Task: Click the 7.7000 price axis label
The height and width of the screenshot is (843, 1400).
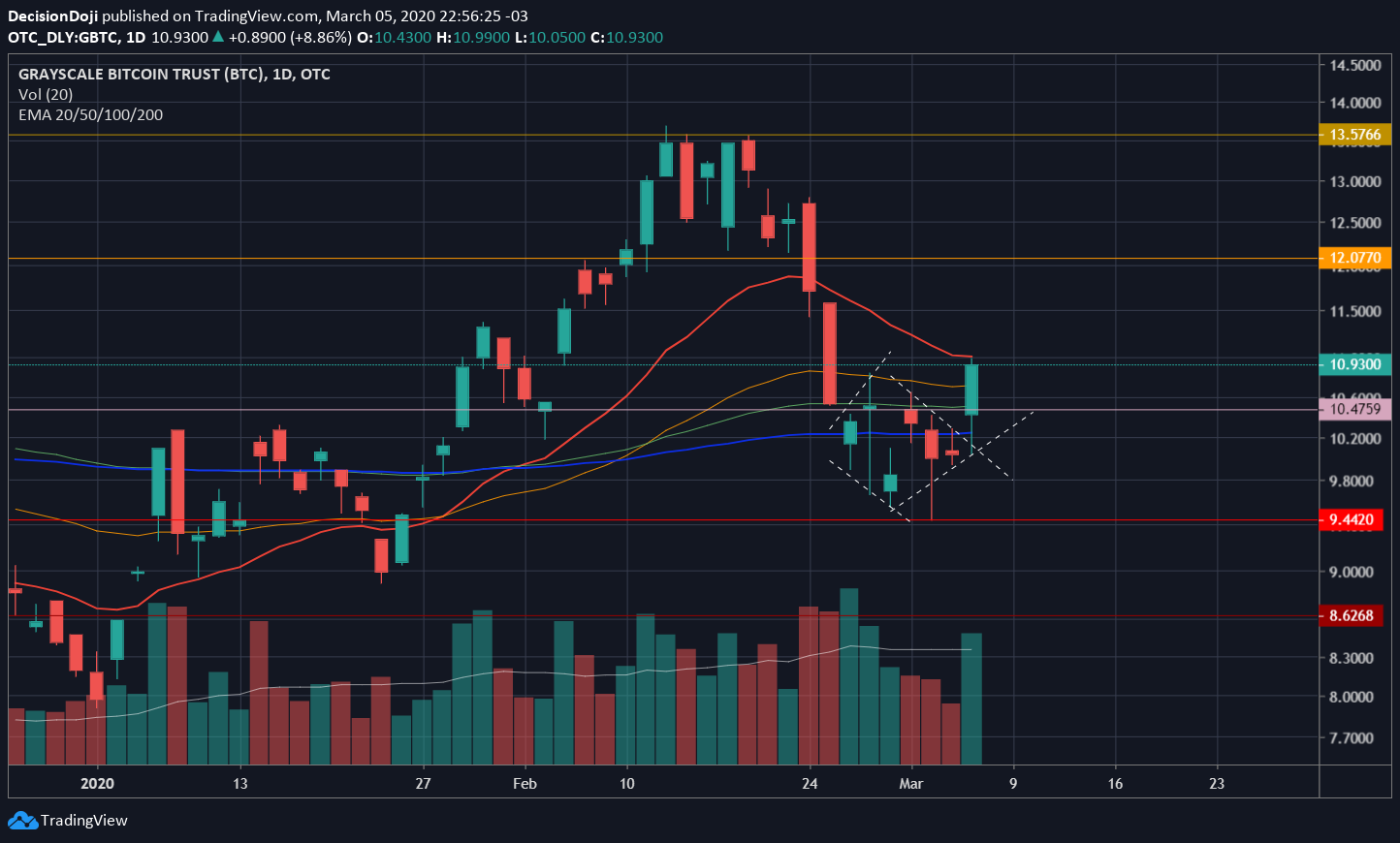Action: [1352, 737]
